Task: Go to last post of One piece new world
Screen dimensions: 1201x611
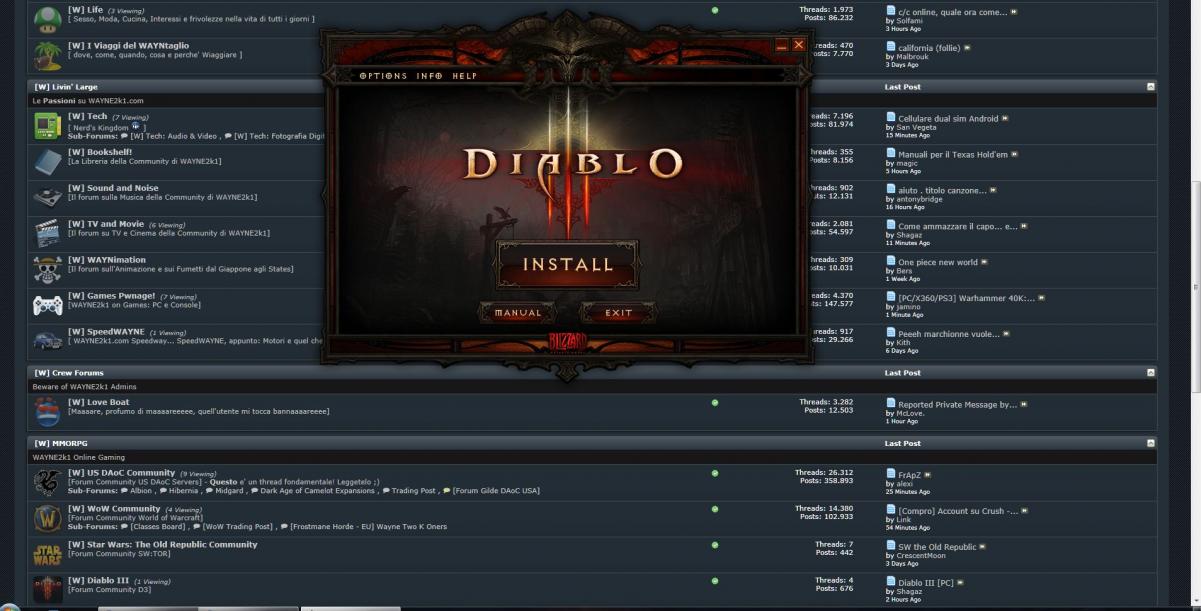Action: [982, 263]
